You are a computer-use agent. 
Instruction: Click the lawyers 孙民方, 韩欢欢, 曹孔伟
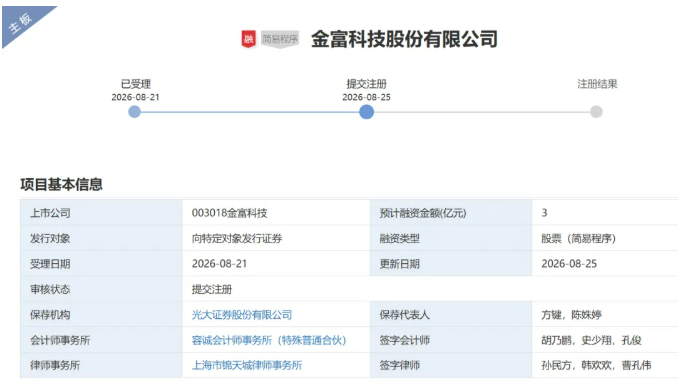click(x=596, y=365)
